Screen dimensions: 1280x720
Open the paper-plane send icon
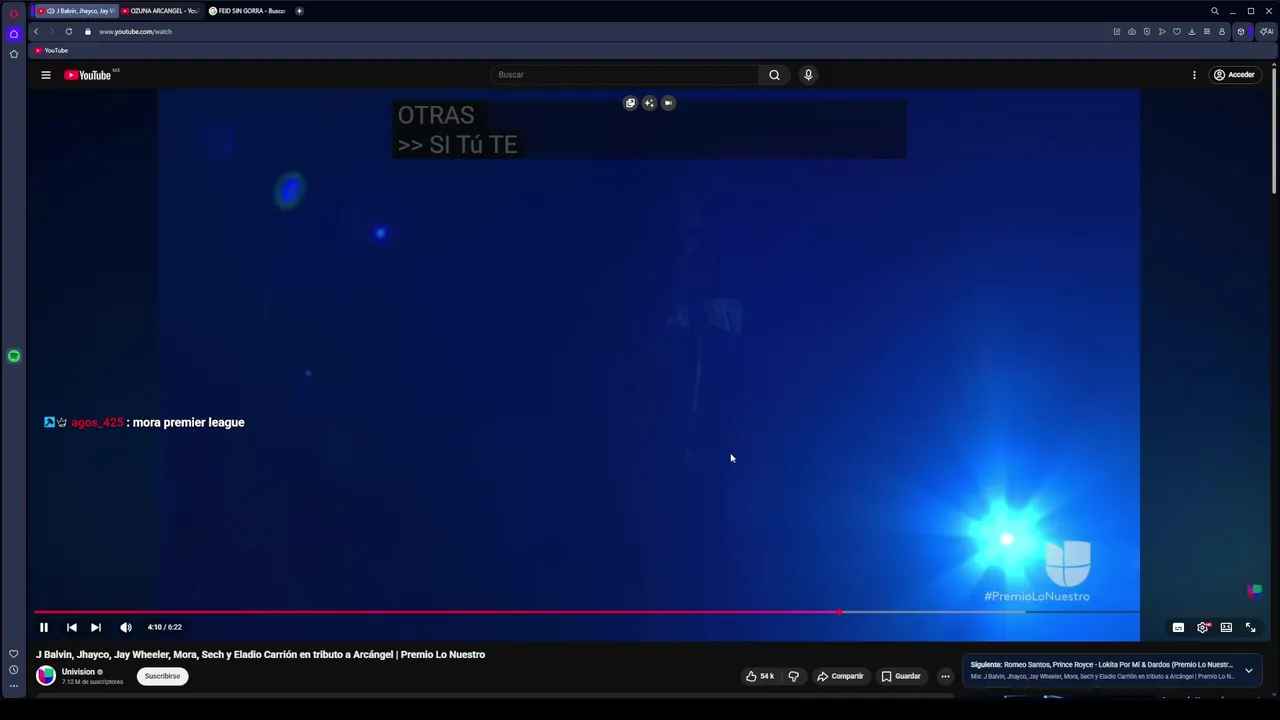(1162, 31)
